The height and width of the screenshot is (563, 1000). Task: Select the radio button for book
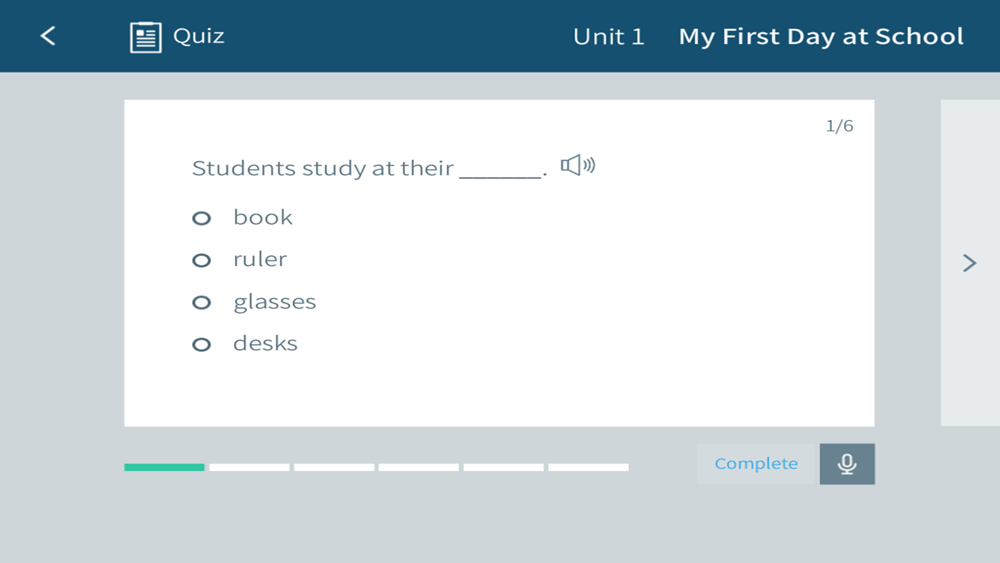click(201, 218)
